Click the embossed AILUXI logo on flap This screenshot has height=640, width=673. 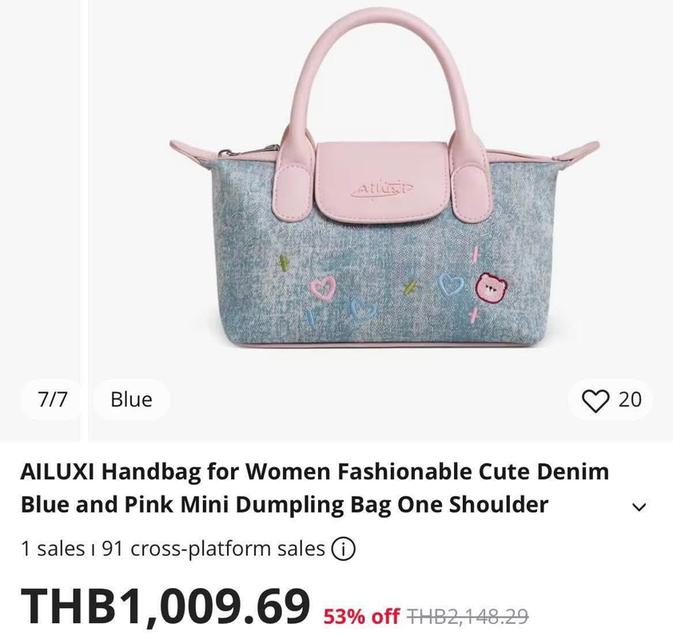coord(382,189)
